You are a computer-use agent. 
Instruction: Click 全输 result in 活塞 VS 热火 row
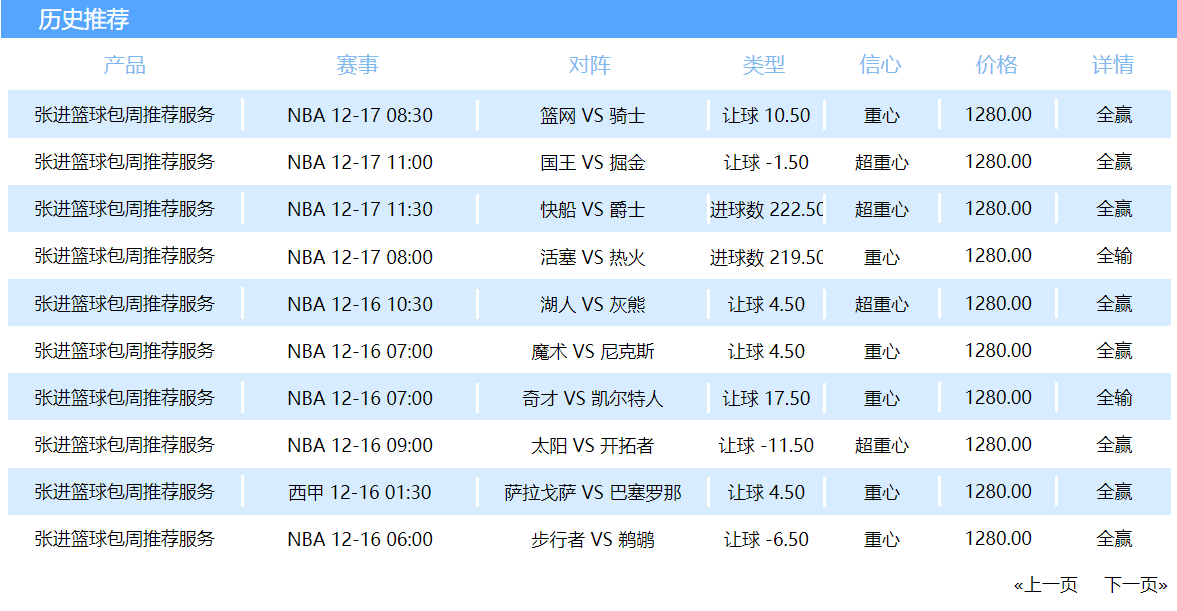click(1114, 257)
